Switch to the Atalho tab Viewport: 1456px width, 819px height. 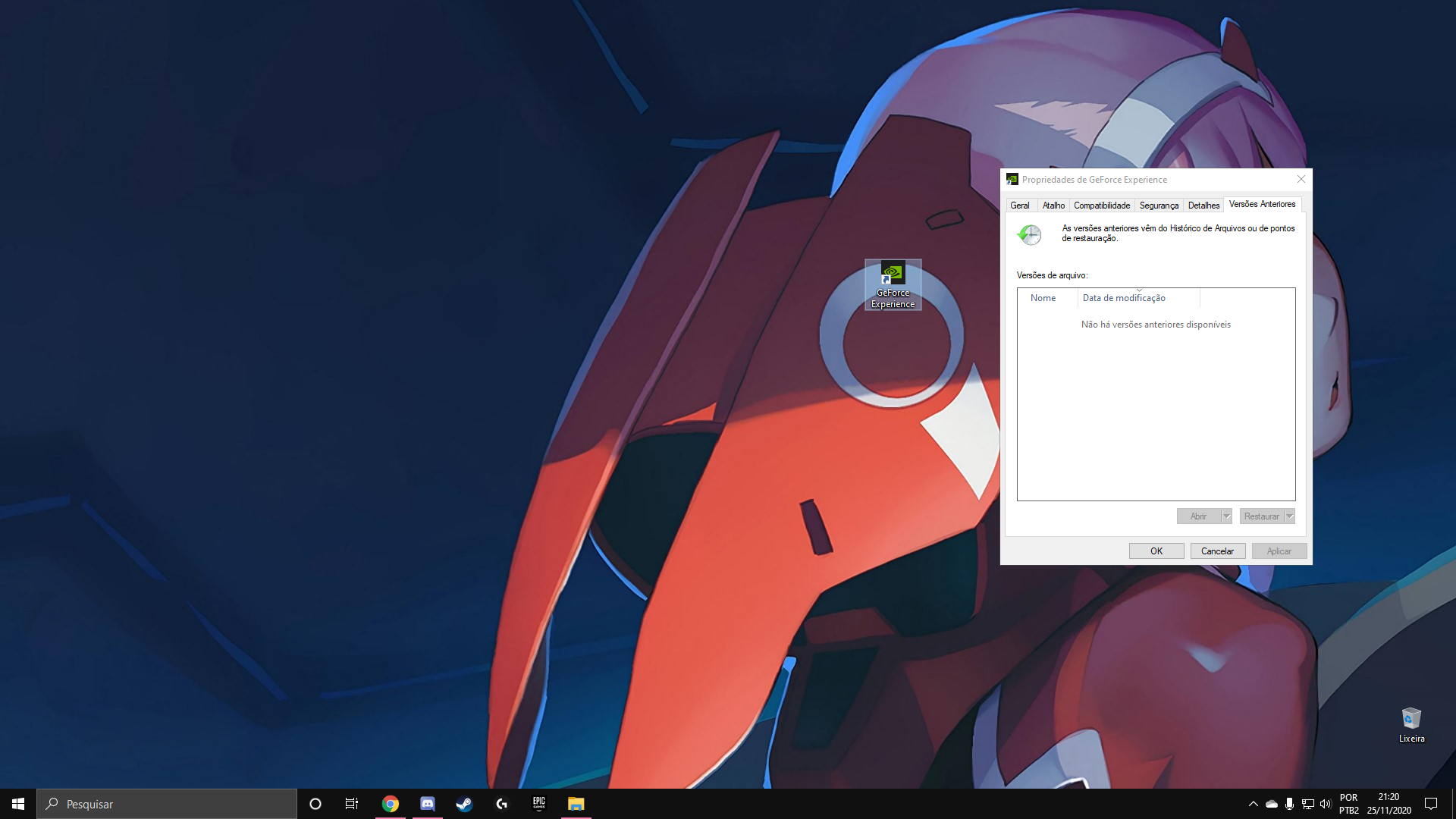click(1053, 206)
